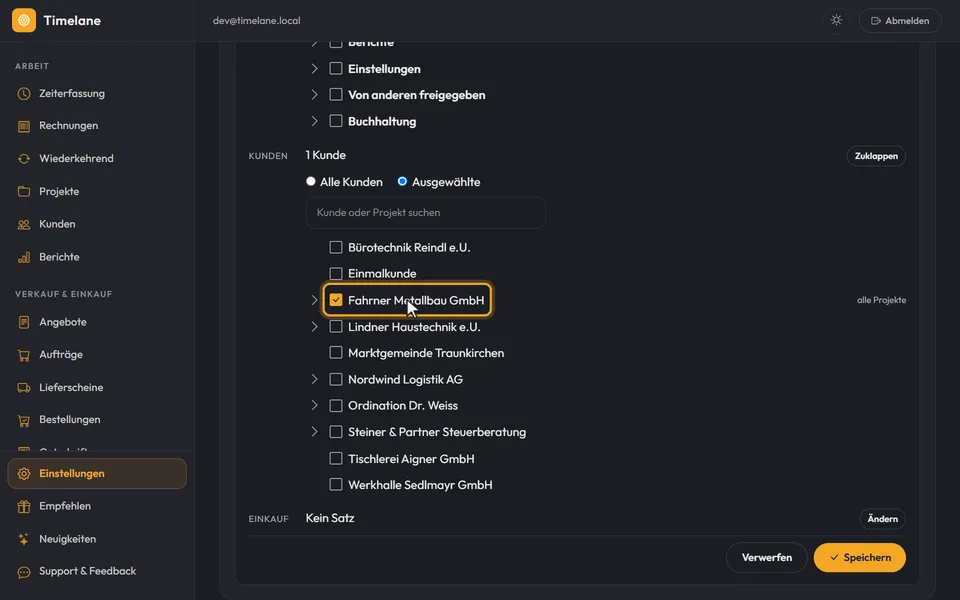The height and width of the screenshot is (600, 960).
Task: Expand the Buchhaltung permission row
Action: (x=314, y=121)
